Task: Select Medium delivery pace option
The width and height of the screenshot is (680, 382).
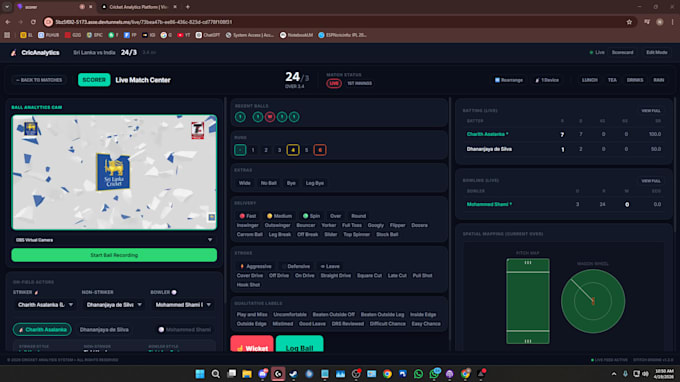Action: click(279, 216)
